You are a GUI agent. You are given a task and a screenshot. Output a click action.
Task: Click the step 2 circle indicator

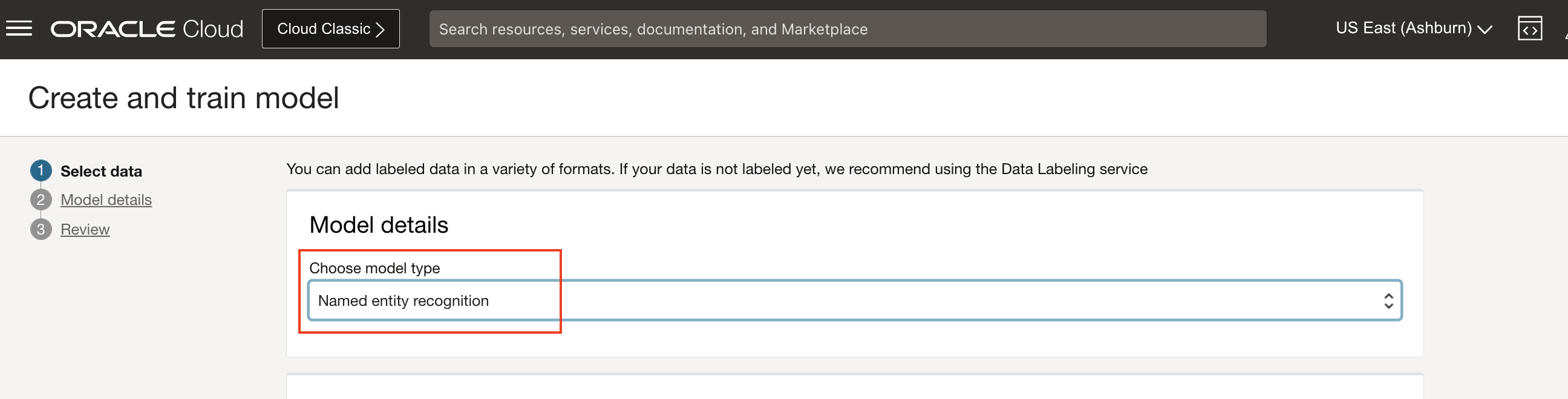point(41,199)
